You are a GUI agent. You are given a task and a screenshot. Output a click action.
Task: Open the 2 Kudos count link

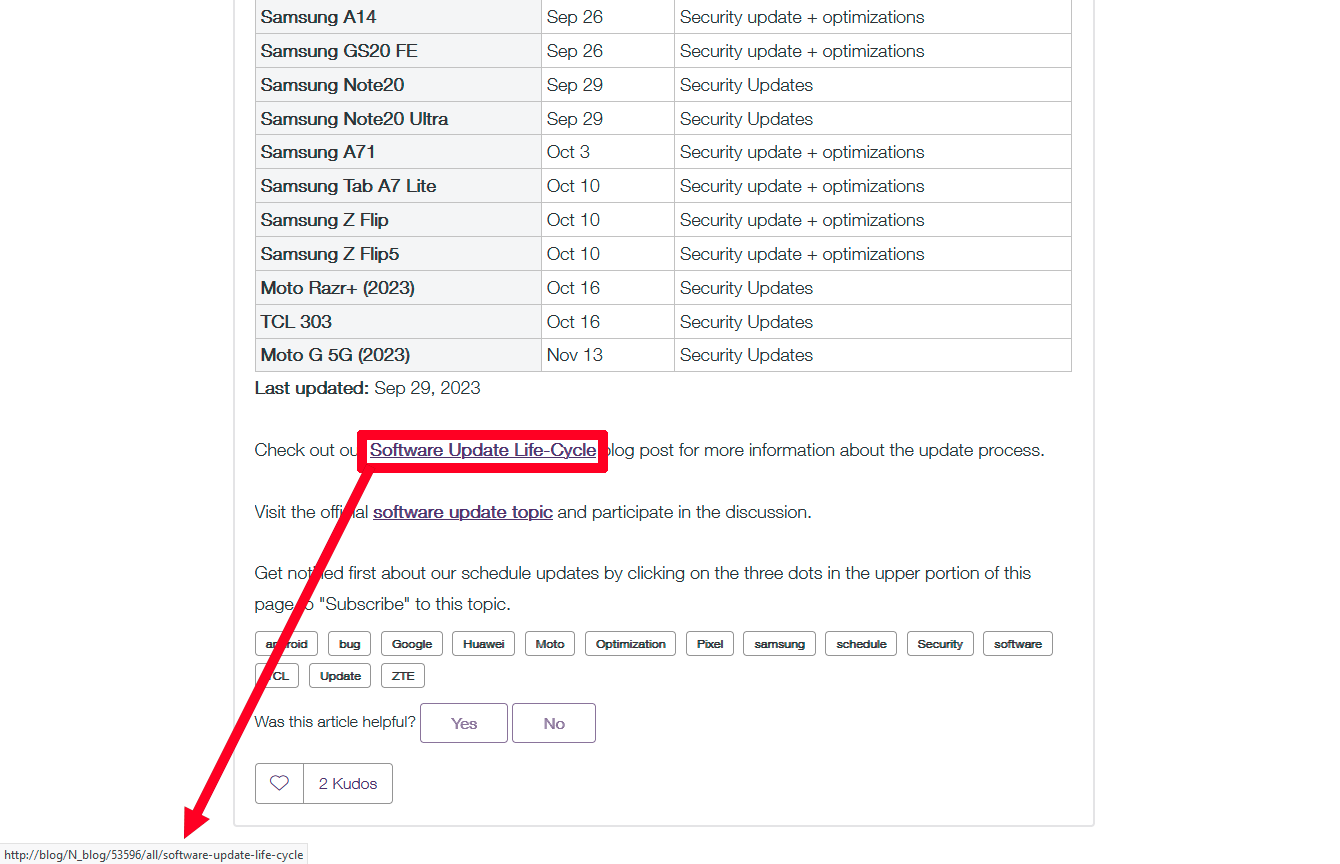point(348,784)
